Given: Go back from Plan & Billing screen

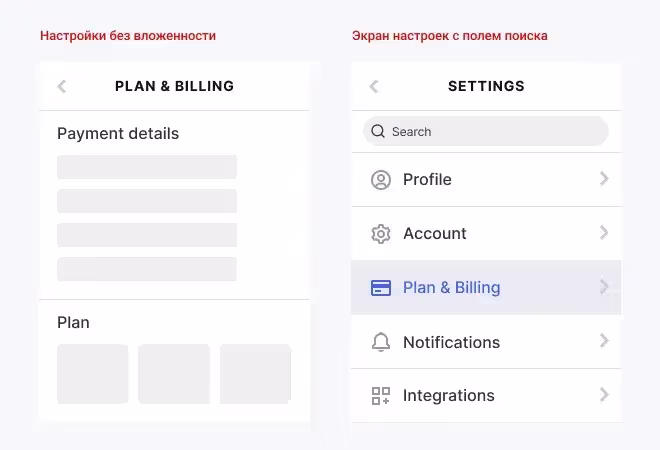Looking at the screenshot, I should (62, 86).
